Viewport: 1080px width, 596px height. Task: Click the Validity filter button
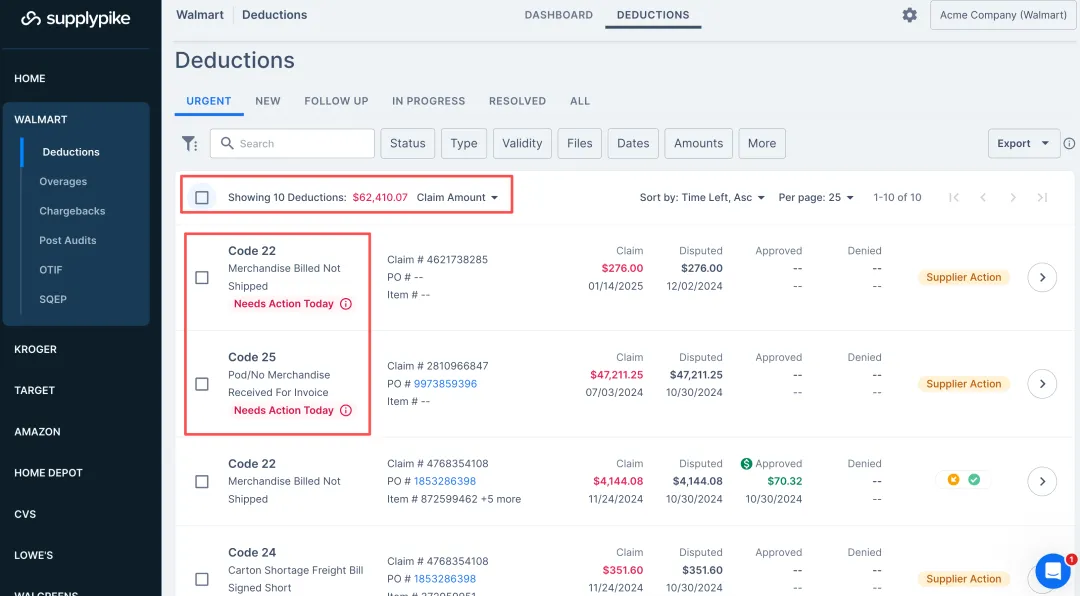click(522, 144)
